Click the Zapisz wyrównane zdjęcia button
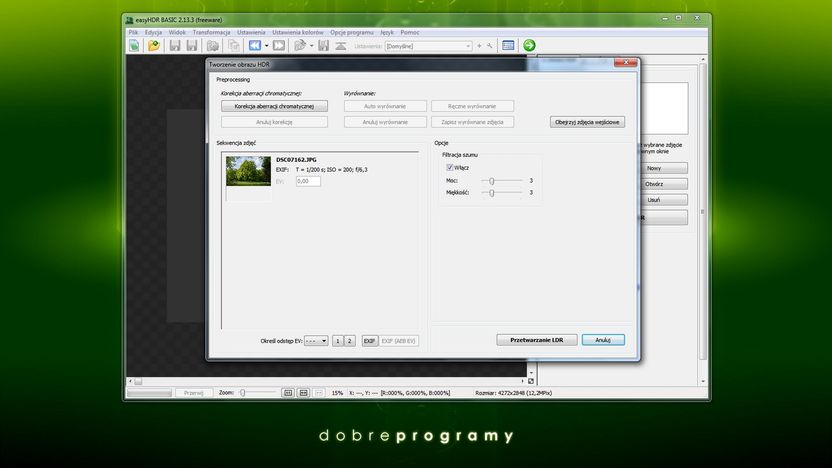The height and width of the screenshot is (468, 832). click(472, 122)
